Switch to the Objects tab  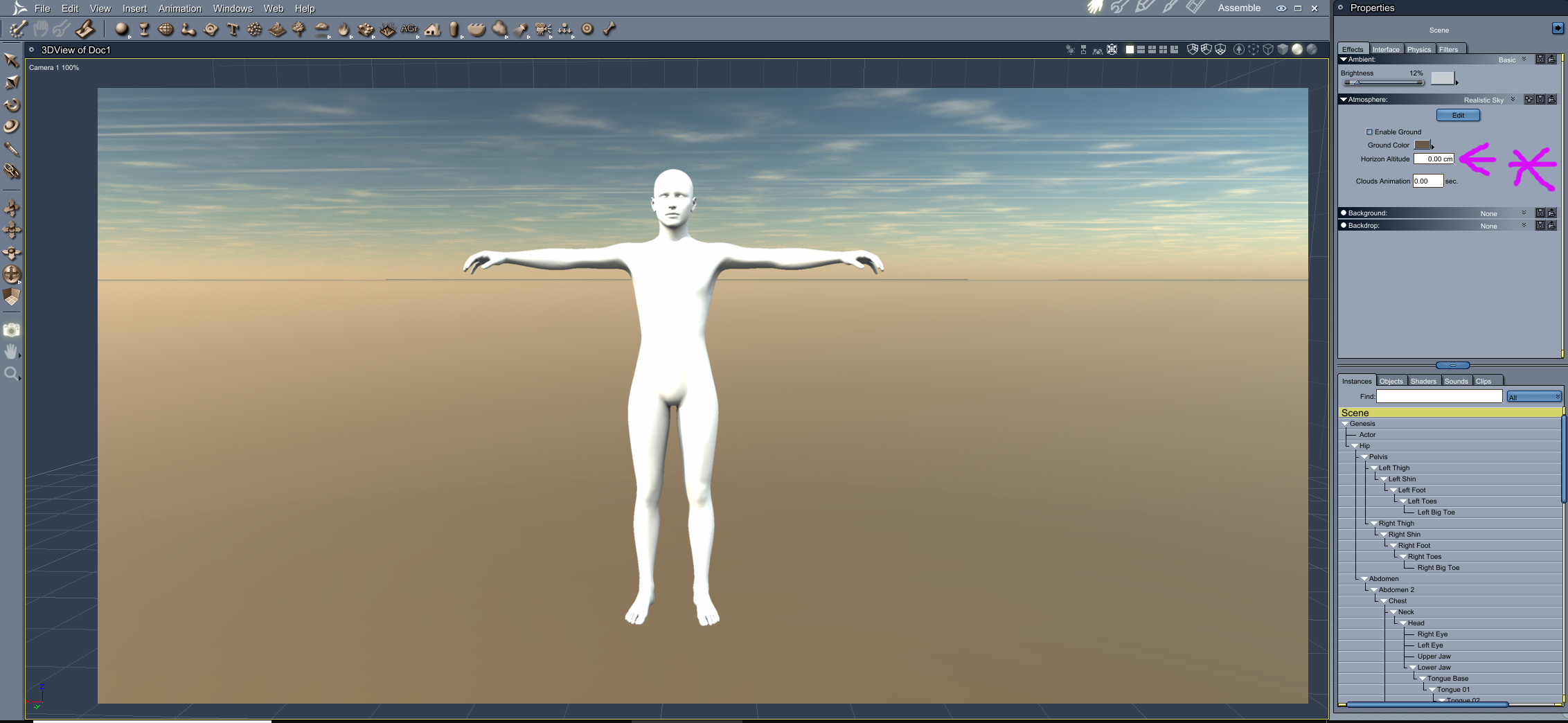[x=1391, y=381]
